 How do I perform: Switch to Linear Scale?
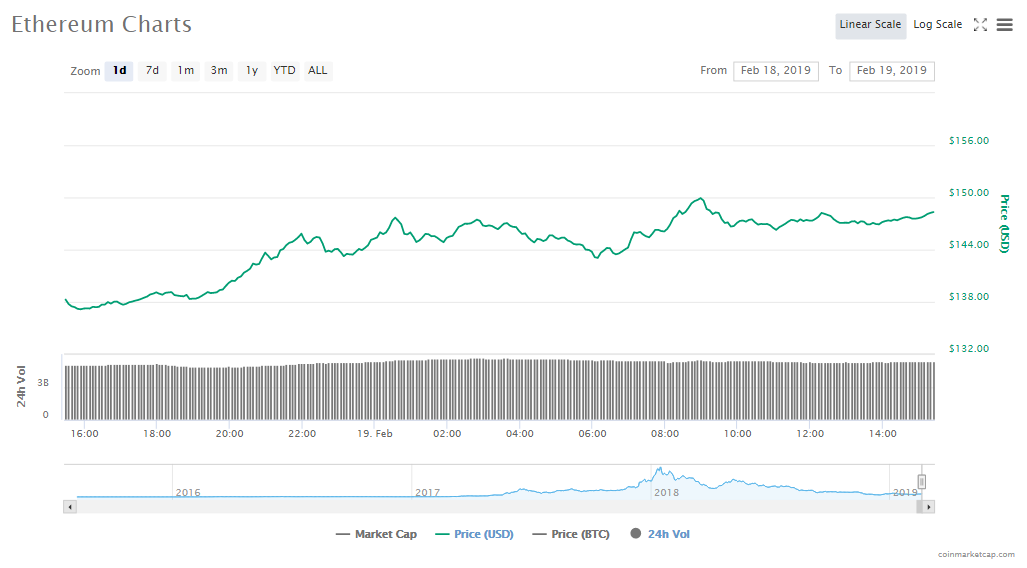pos(870,25)
